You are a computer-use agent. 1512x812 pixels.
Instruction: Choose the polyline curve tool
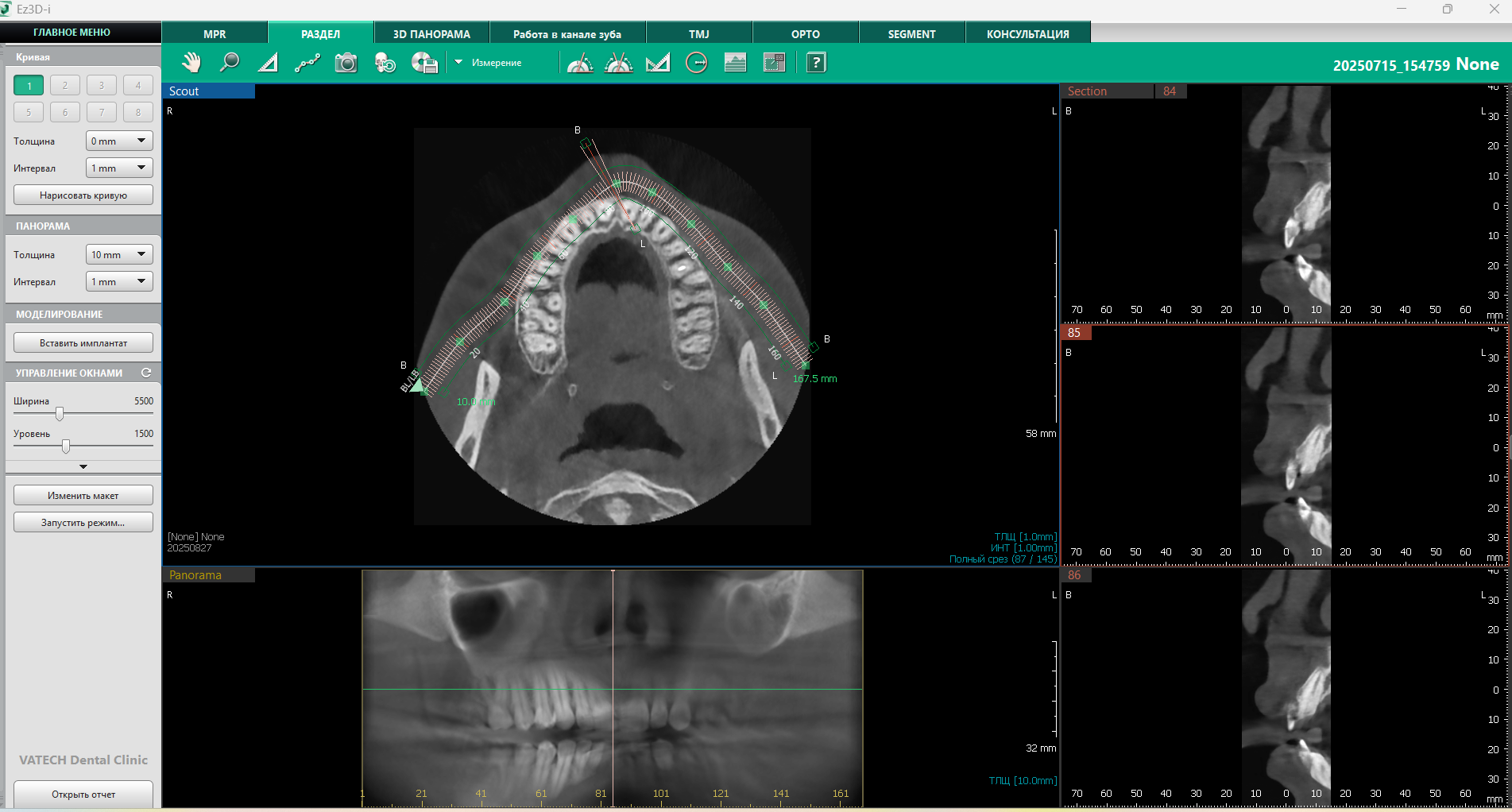click(307, 63)
